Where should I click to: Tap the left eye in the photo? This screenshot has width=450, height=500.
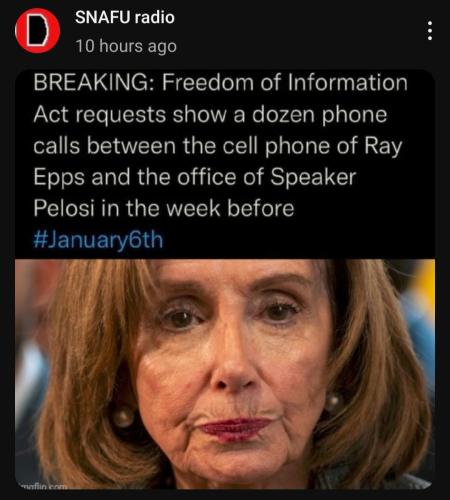[182, 318]
